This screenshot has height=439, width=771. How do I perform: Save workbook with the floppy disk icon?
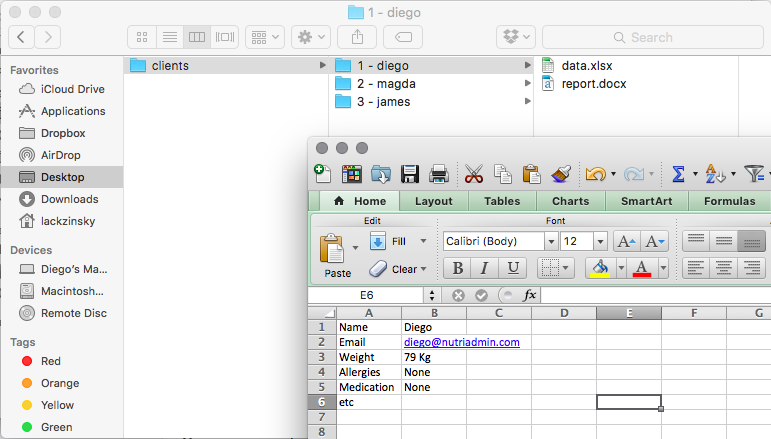410,174
